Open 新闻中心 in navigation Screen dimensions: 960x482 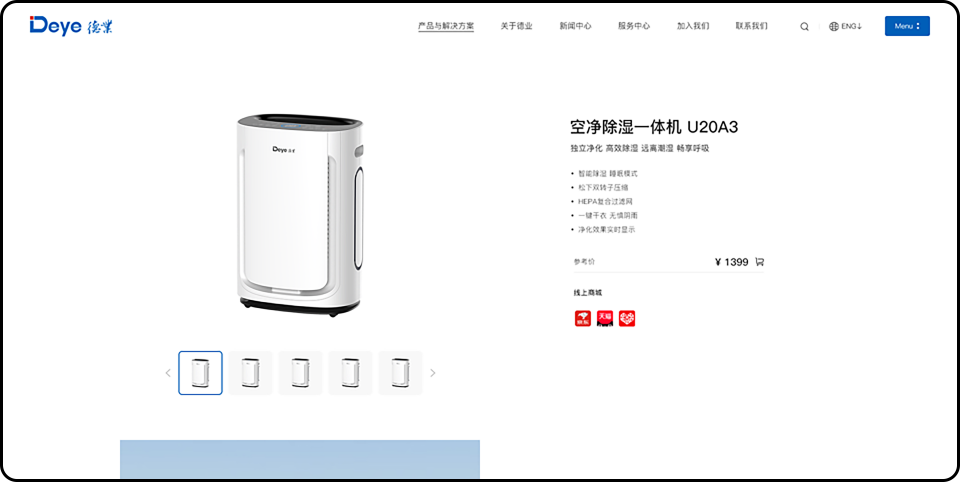tap(575, 26)
